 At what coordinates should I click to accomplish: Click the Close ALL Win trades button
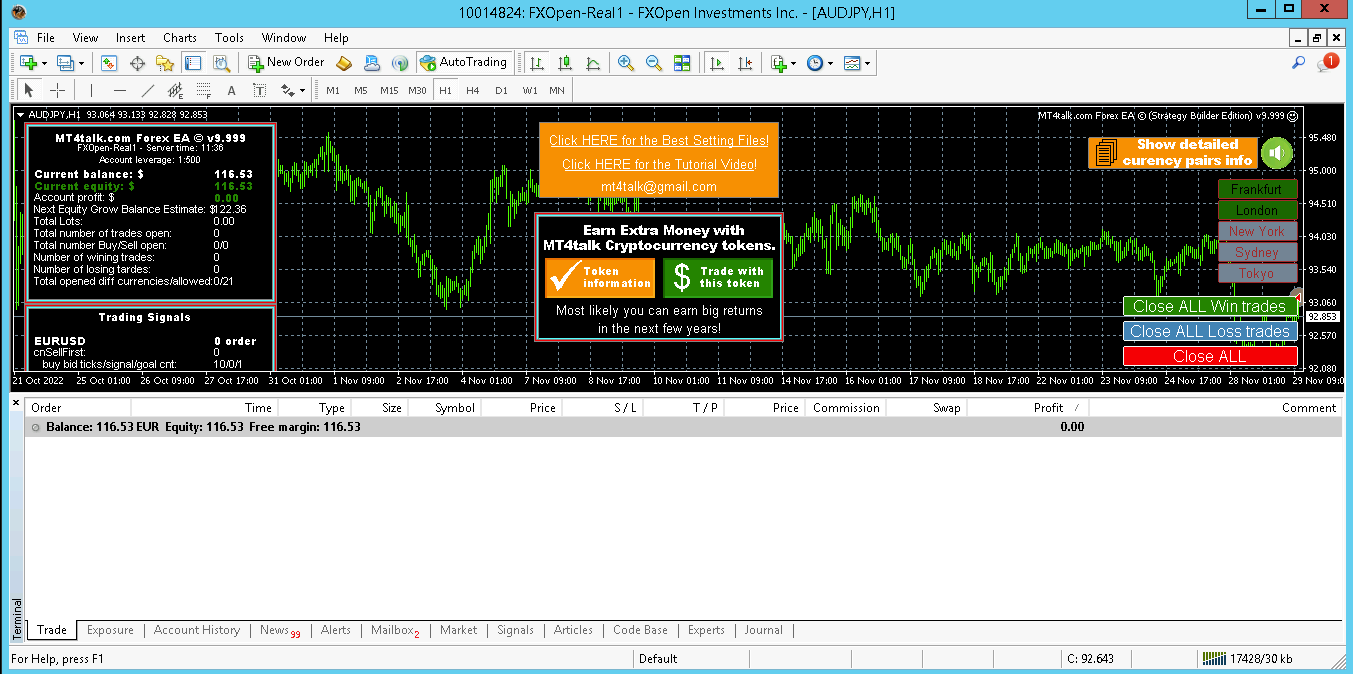point(1209,307)
